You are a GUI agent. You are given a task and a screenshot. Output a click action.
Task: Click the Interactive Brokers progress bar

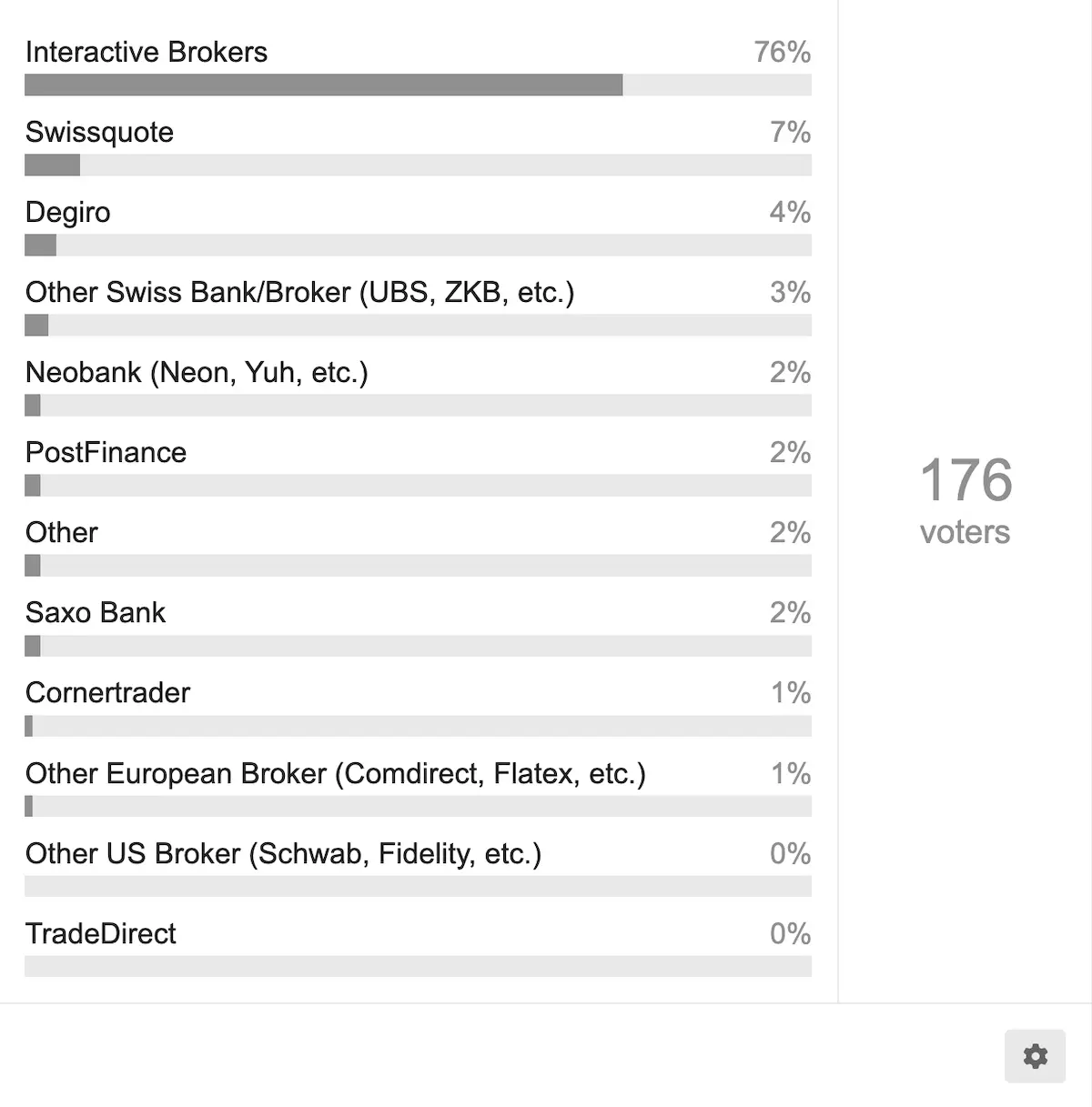click(418, 85)
